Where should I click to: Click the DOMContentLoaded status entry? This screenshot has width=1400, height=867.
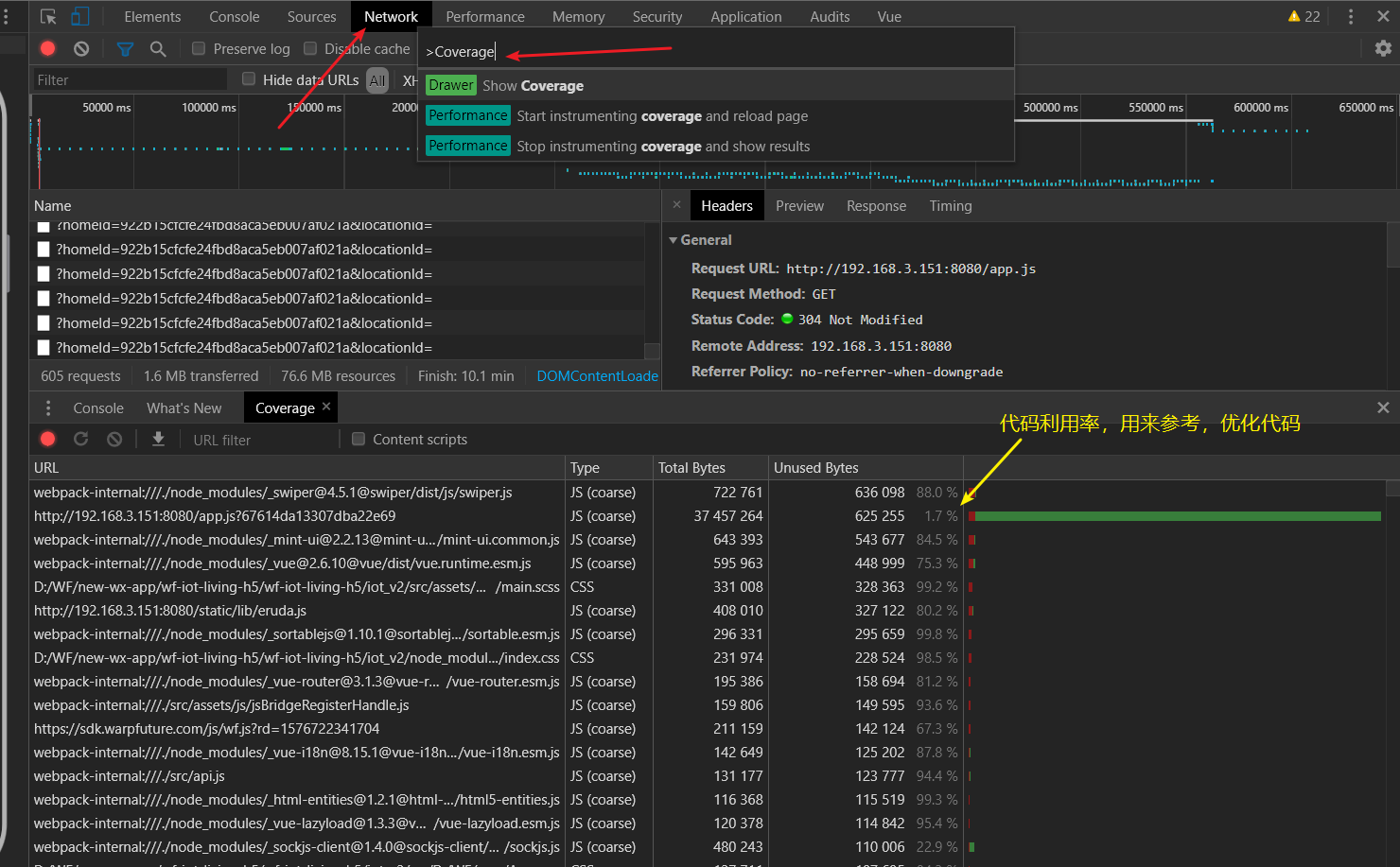coord(598,376)
